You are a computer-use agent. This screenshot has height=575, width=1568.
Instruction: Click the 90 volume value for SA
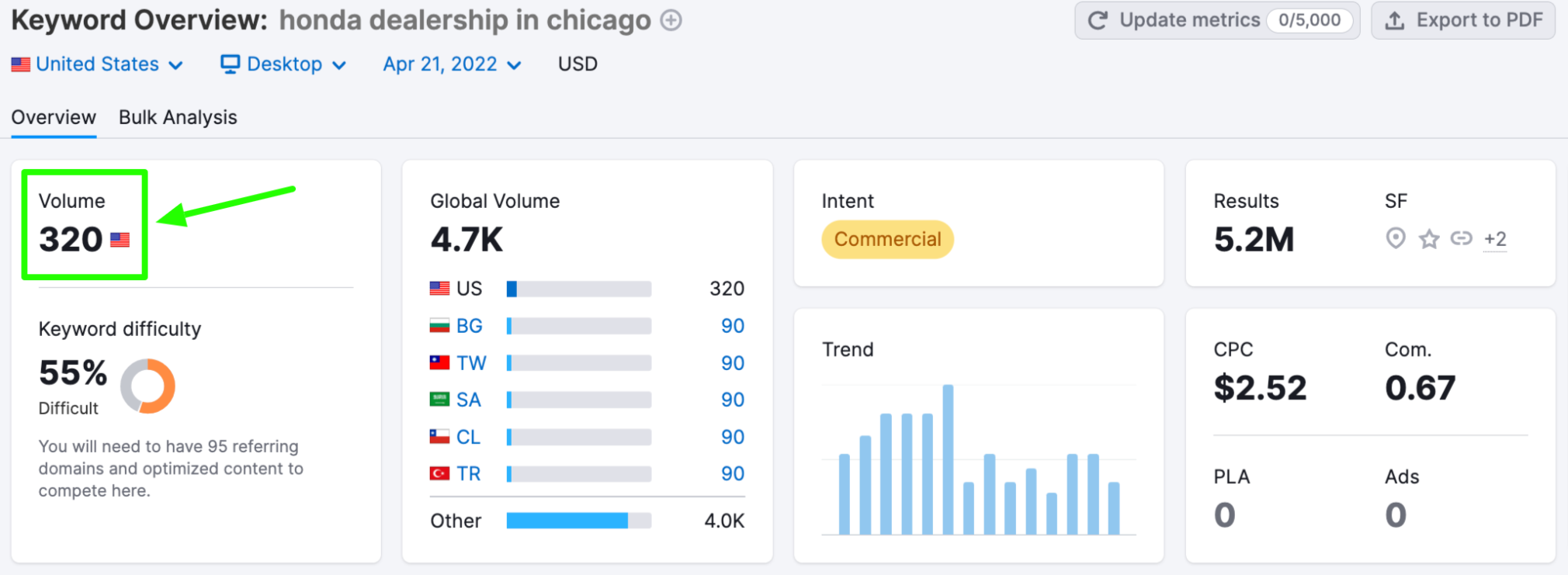(x=733, y=400)
